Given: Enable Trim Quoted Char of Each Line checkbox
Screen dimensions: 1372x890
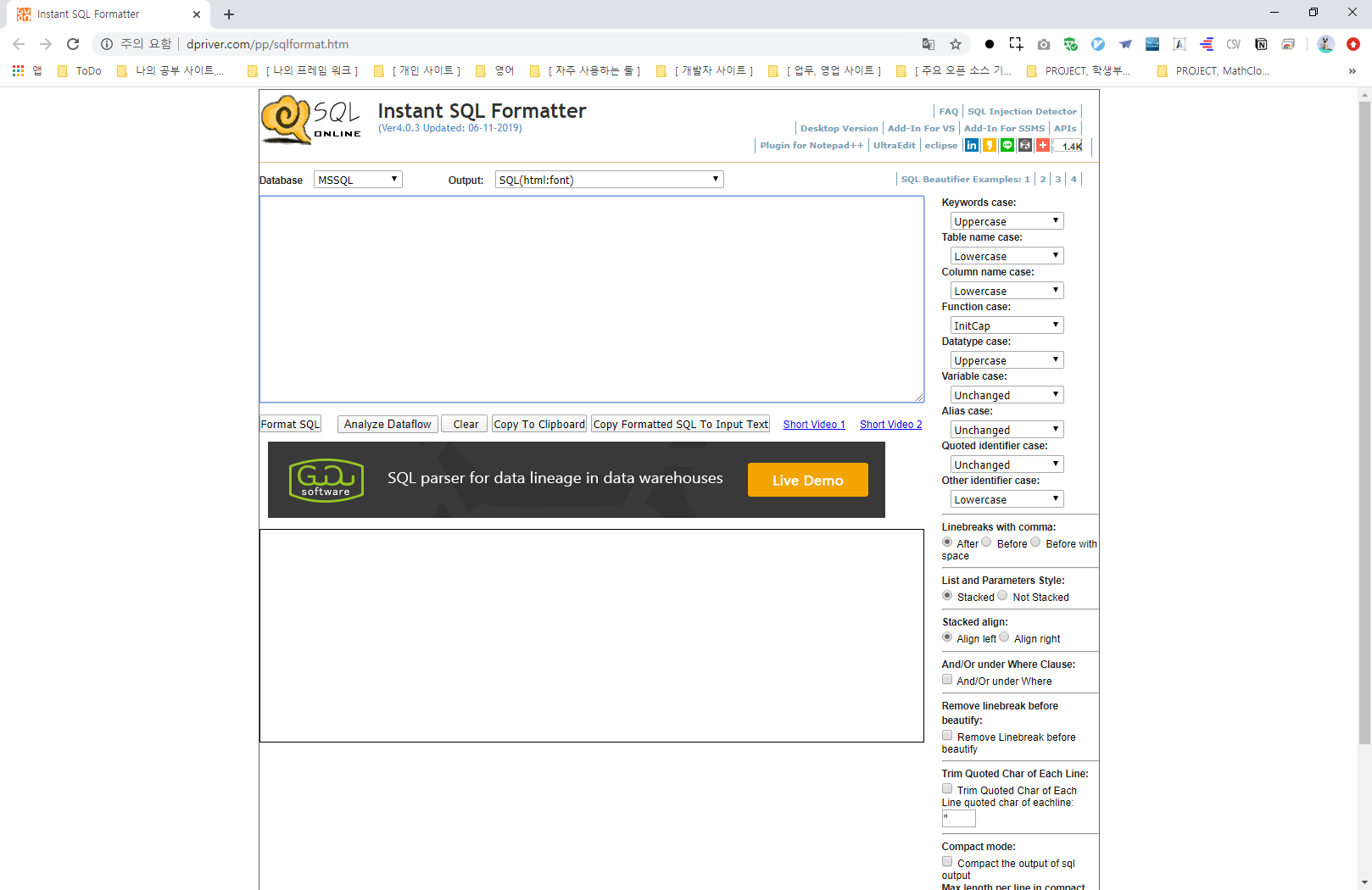Looking at the screenshot, I should pos(947,789).
